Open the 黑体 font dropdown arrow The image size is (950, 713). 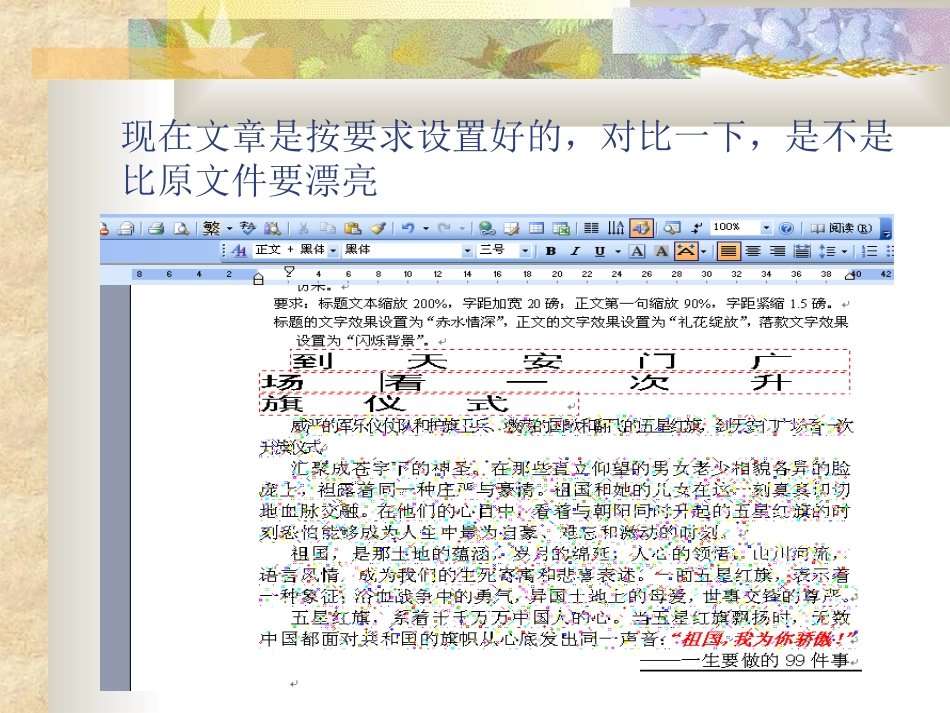coord(467,251)
